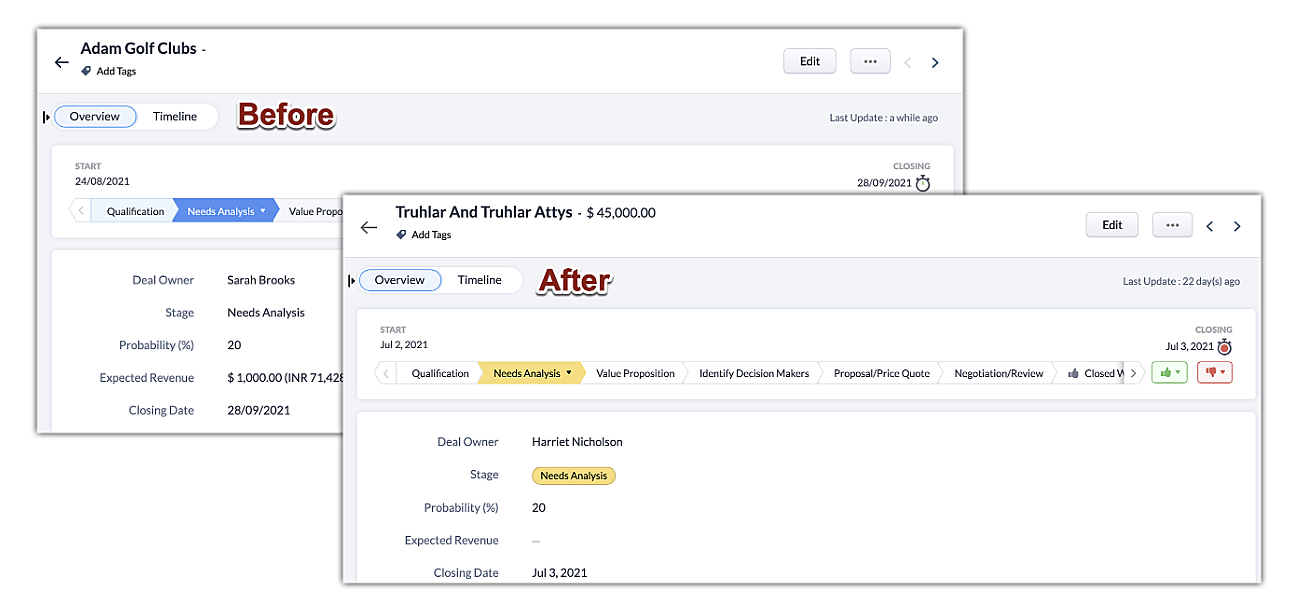Go to next record in Adam Golf Clubs
The image size is (1298, 600).
click(935, 62)
